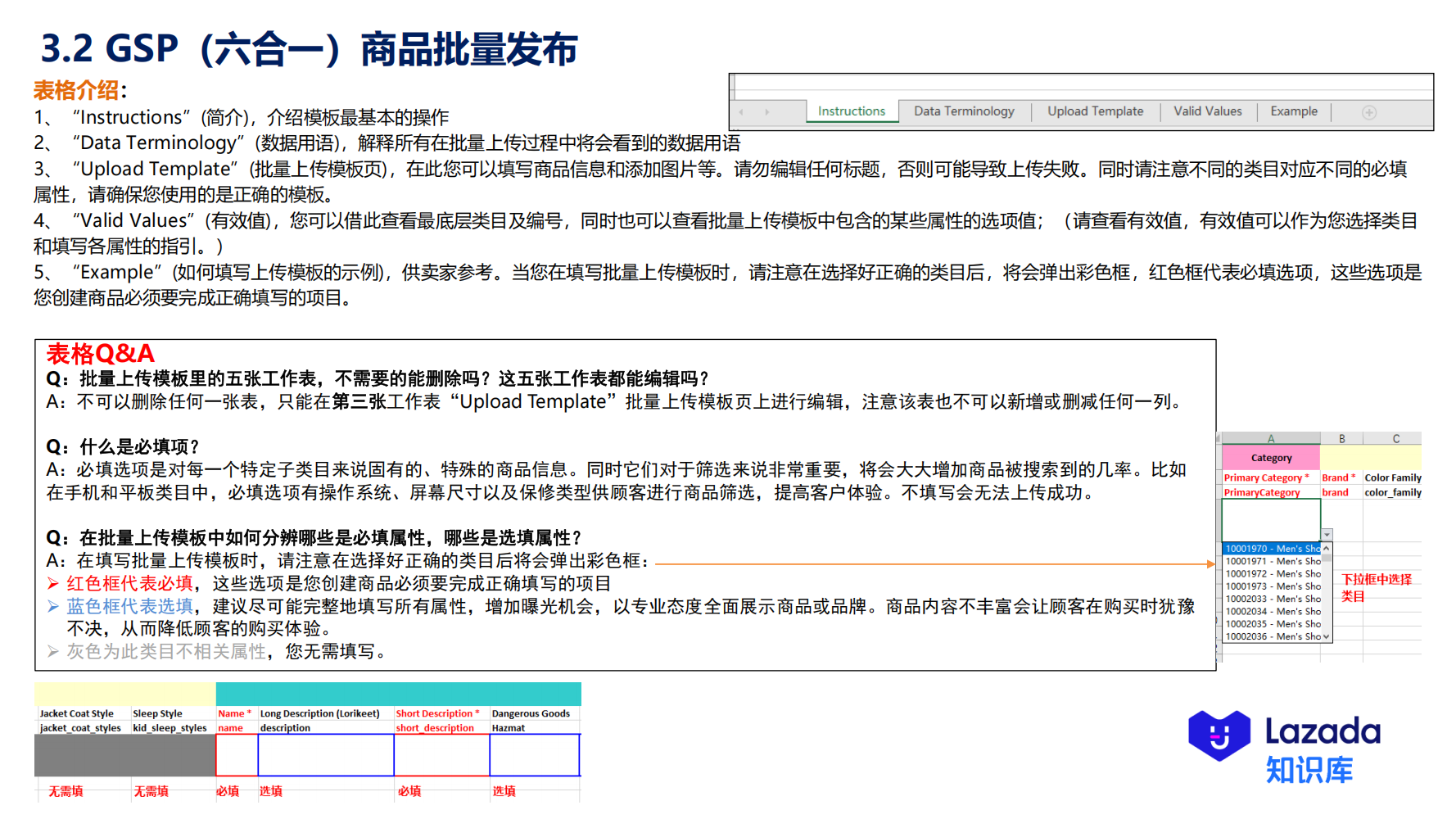This screenshot has width=1456, height=819.
Task: Choose the 10001971 - Men's Sho list item
Action: [1272, 561]
